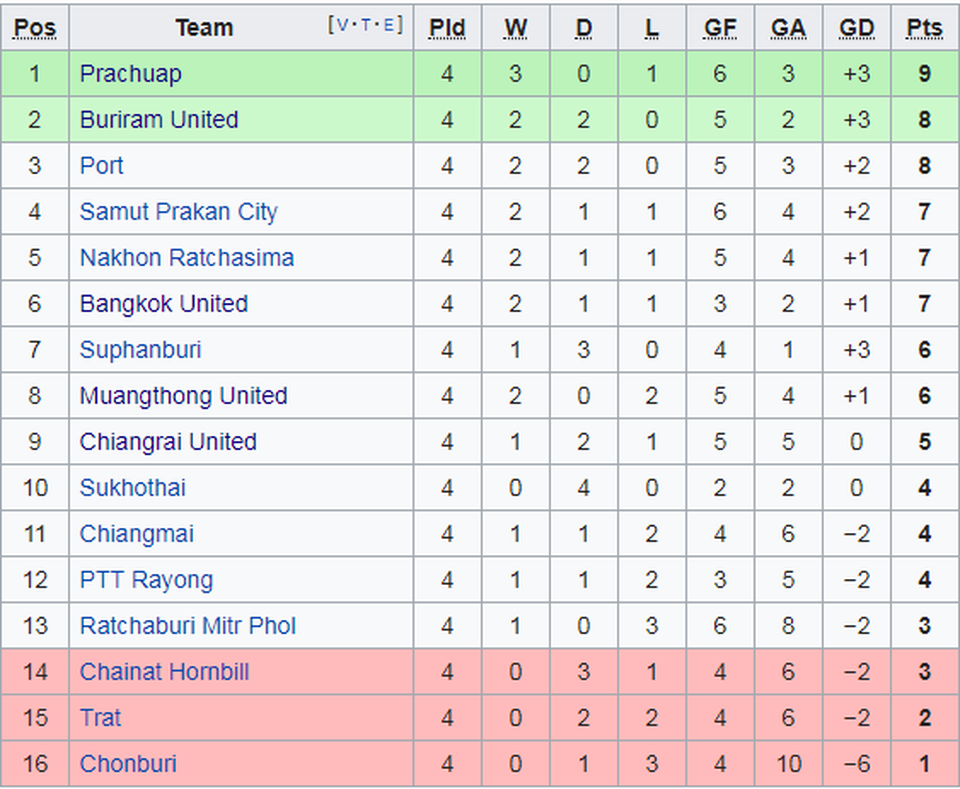
Task: Open the Chiangmai team link
Action: coord(136,534)
